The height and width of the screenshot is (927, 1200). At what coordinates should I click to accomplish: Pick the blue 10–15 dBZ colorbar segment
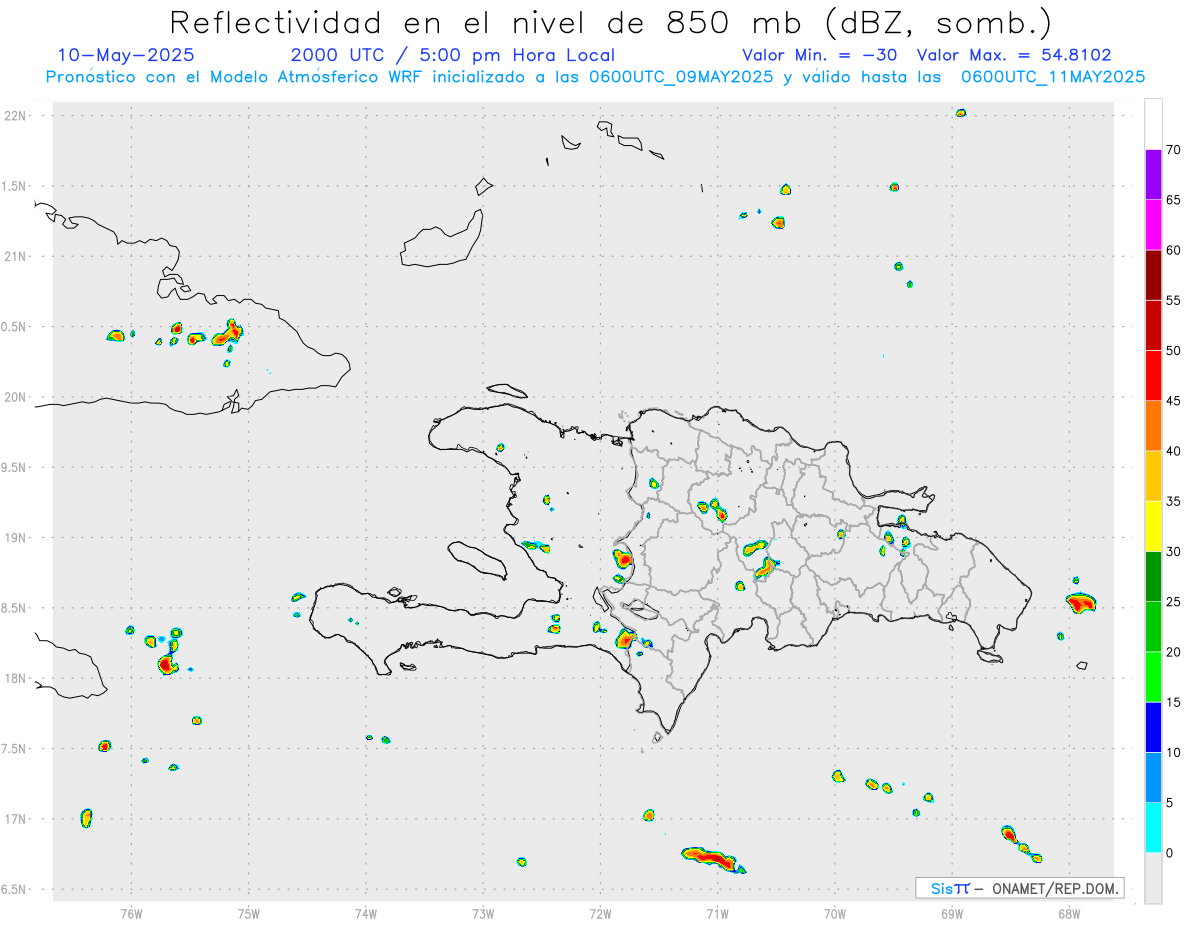click(1153, 727)
